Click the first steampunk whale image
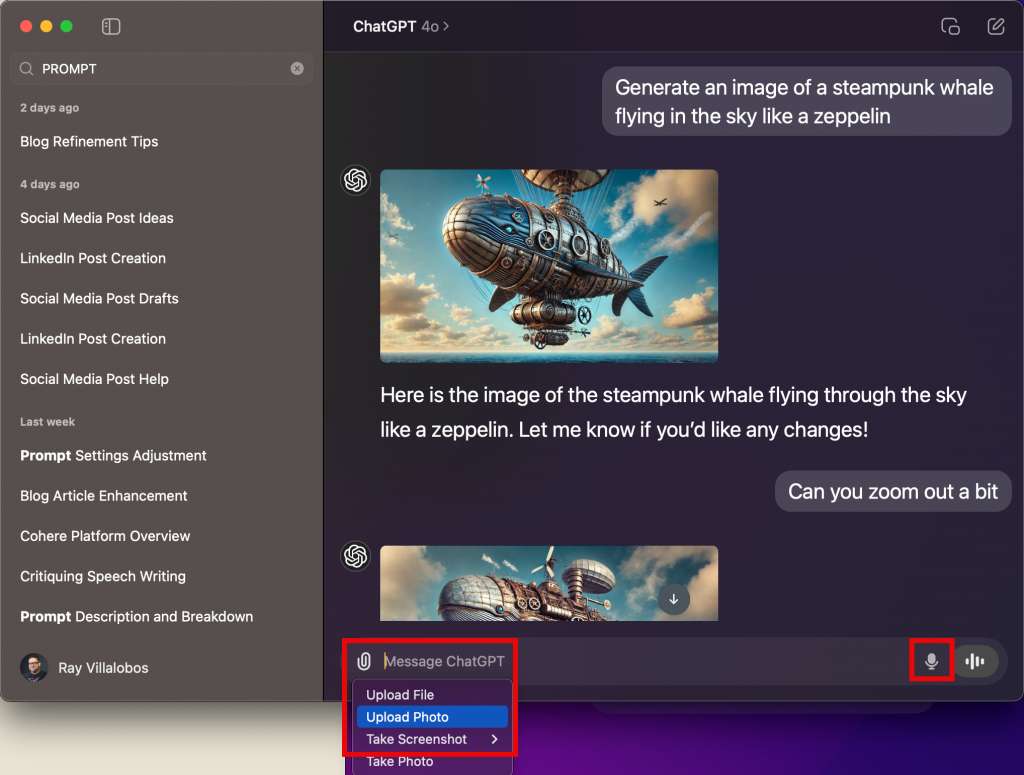The height and width of the screenshot is (775, 1024). [549, 266]
